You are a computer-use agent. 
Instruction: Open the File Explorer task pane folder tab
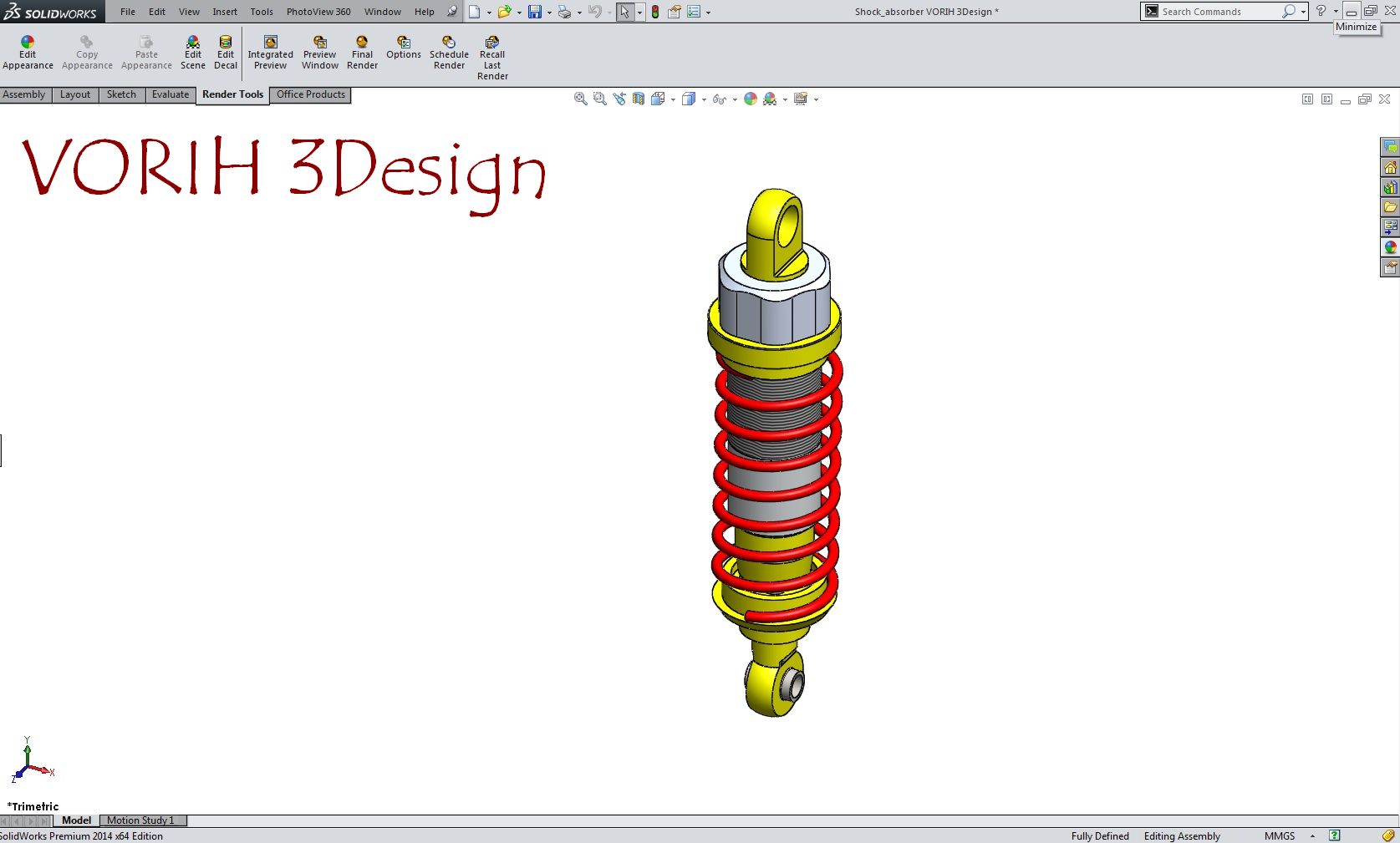(1390, 207)
